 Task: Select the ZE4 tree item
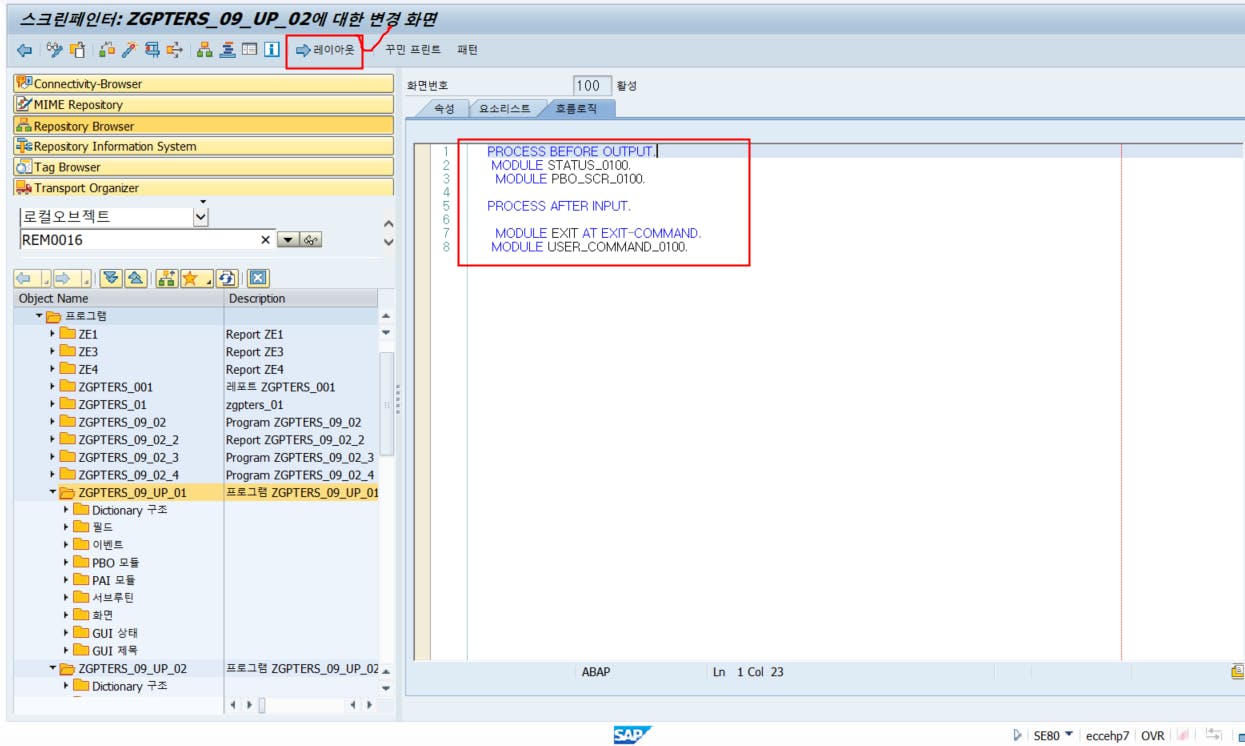pyautogui.click(x=88, y=369)
